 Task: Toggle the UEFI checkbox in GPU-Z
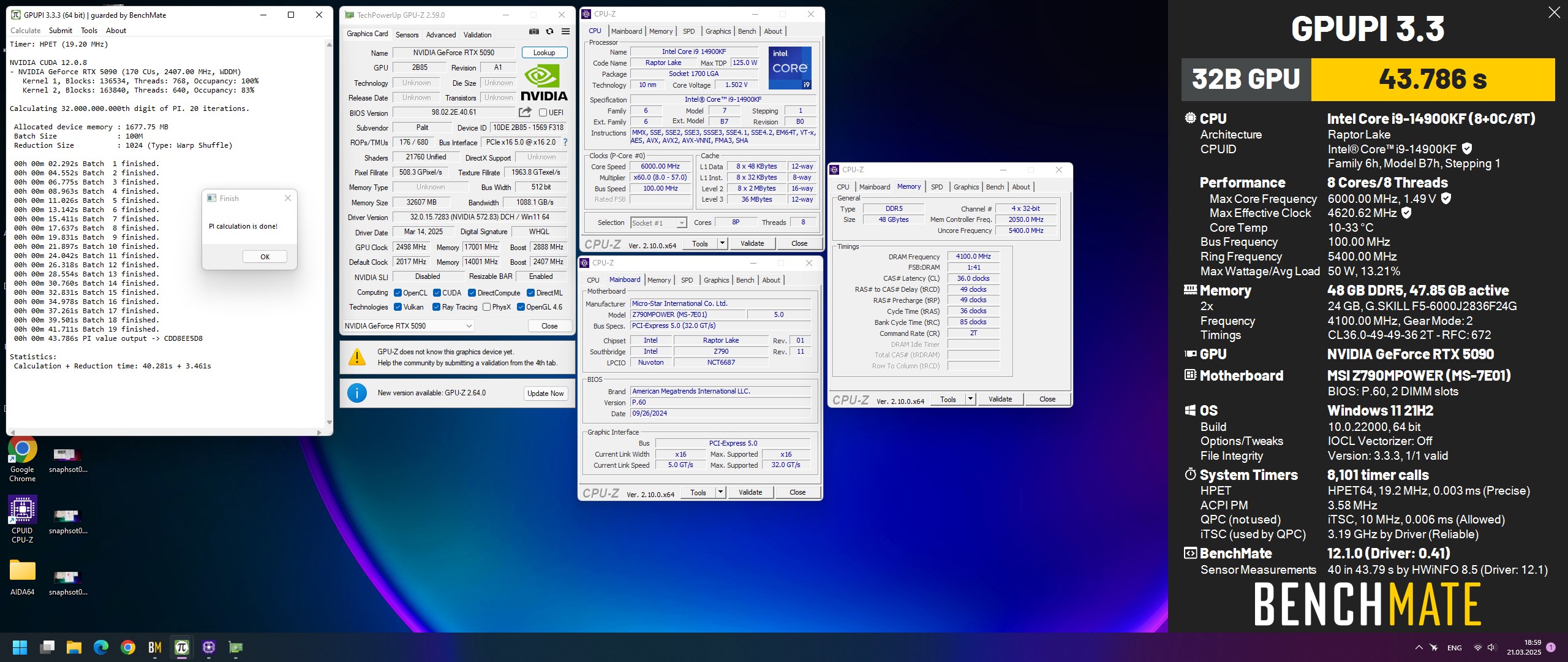[543, 113]
